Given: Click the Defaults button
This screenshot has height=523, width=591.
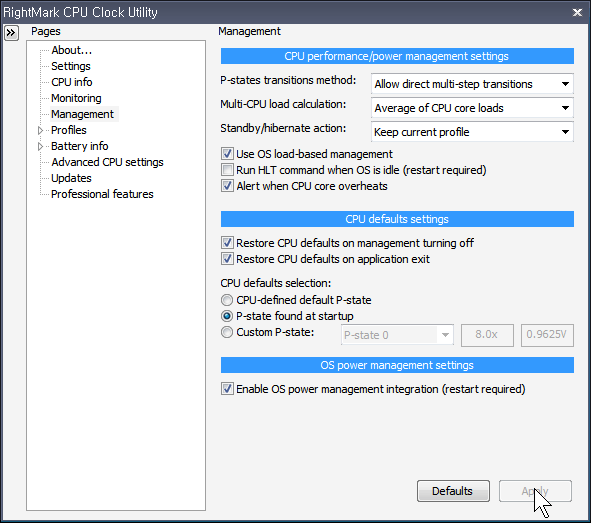Looking at the screenshot, I should click(x=453, y=491).
